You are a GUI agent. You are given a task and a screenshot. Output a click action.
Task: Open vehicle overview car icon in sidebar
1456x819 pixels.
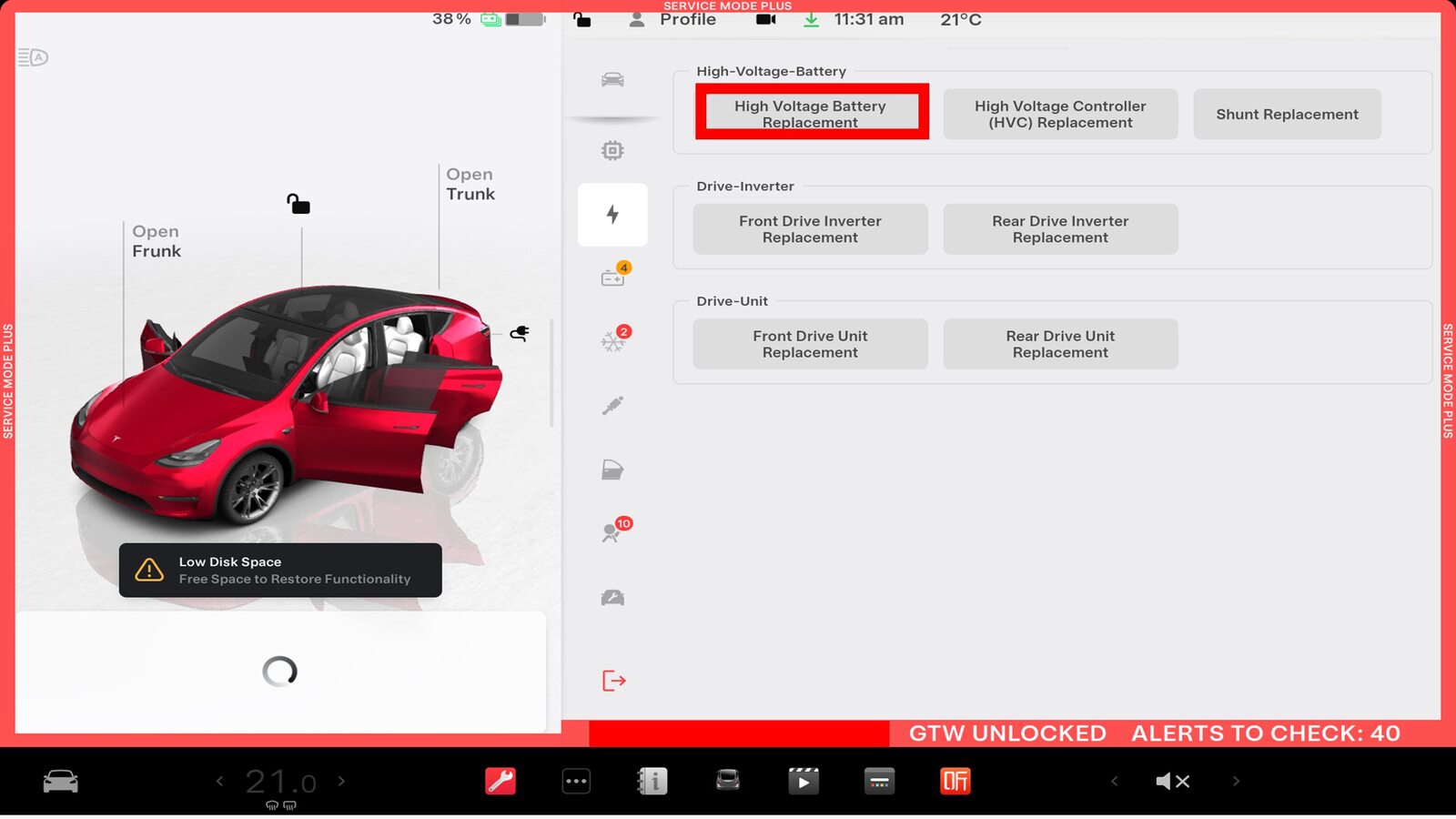pyautogui.click(x=612, y=79)
